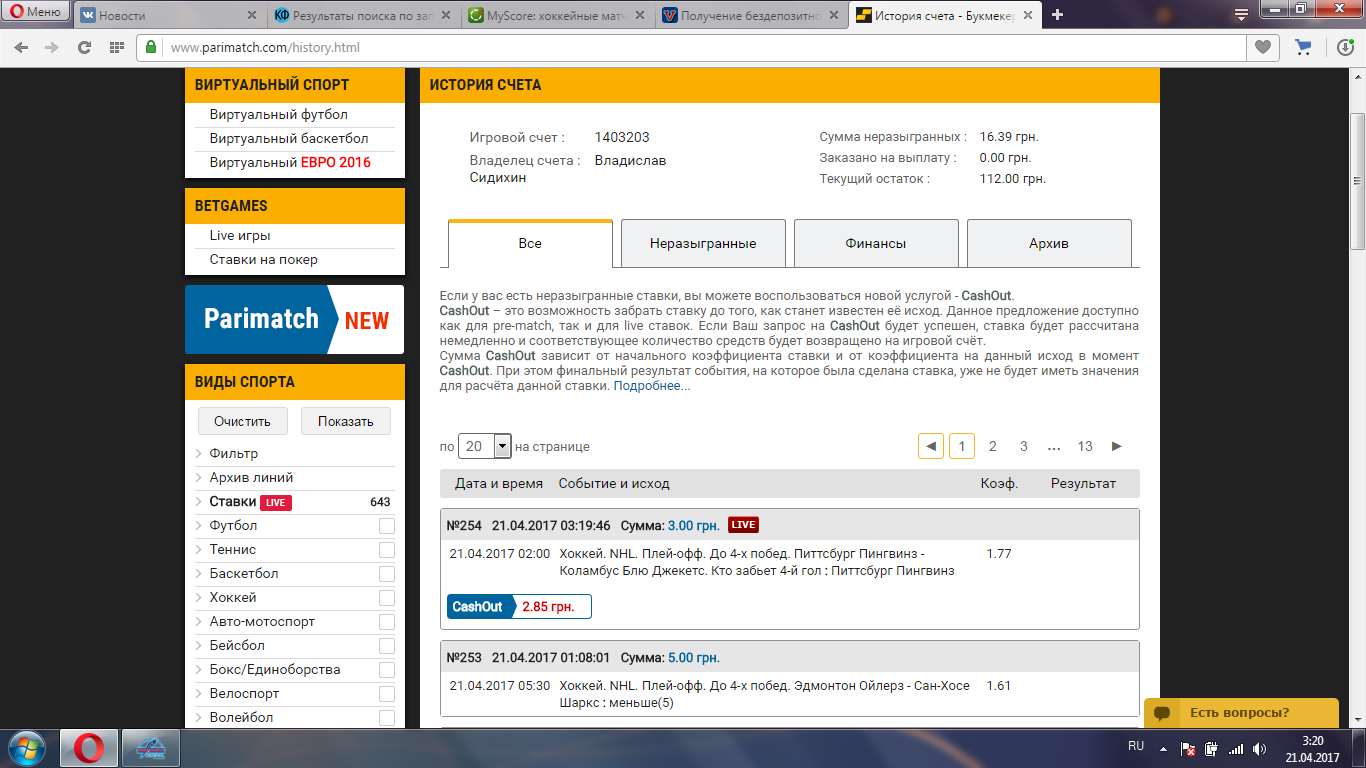1366x768 pixels.
Task: Switch to the Все tab
Action: point(530,243)
